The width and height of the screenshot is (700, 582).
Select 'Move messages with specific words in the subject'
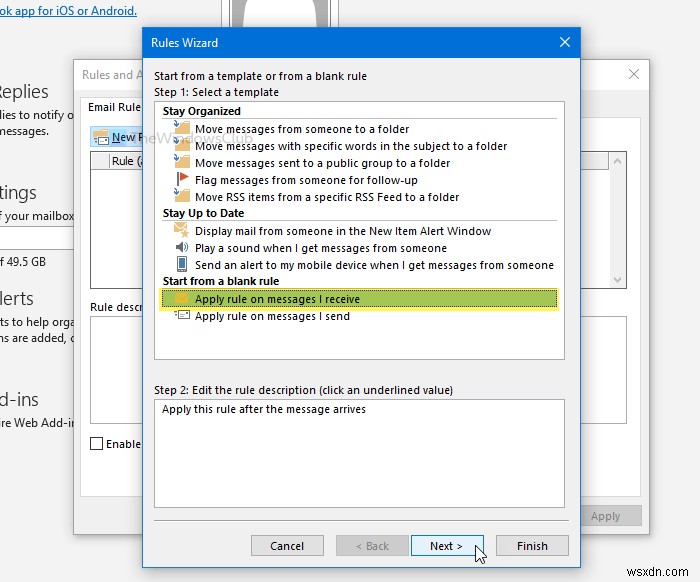(x=351, y=146)
